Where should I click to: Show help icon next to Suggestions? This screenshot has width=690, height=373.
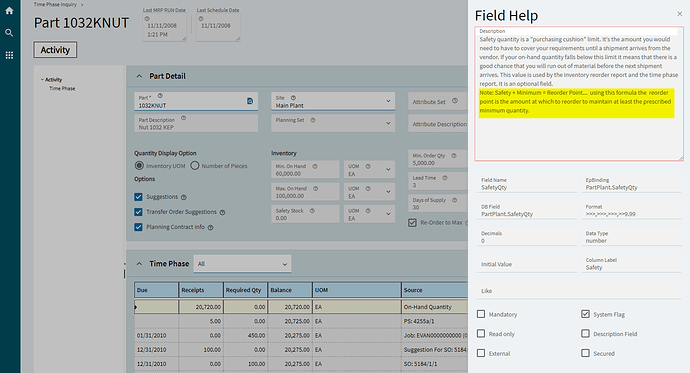coord(184,197)
